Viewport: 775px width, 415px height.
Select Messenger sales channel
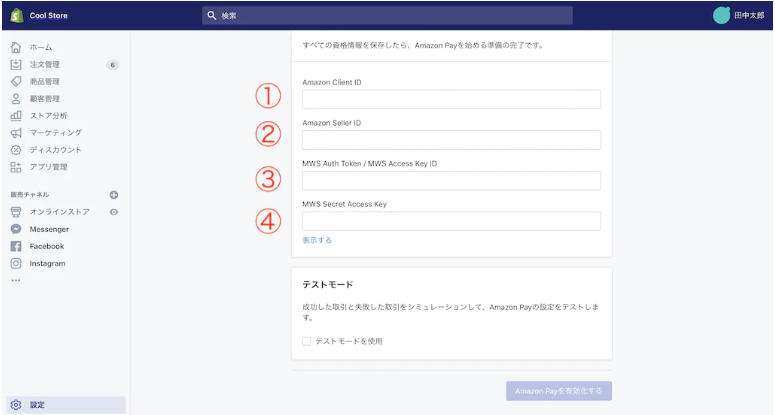49,229
